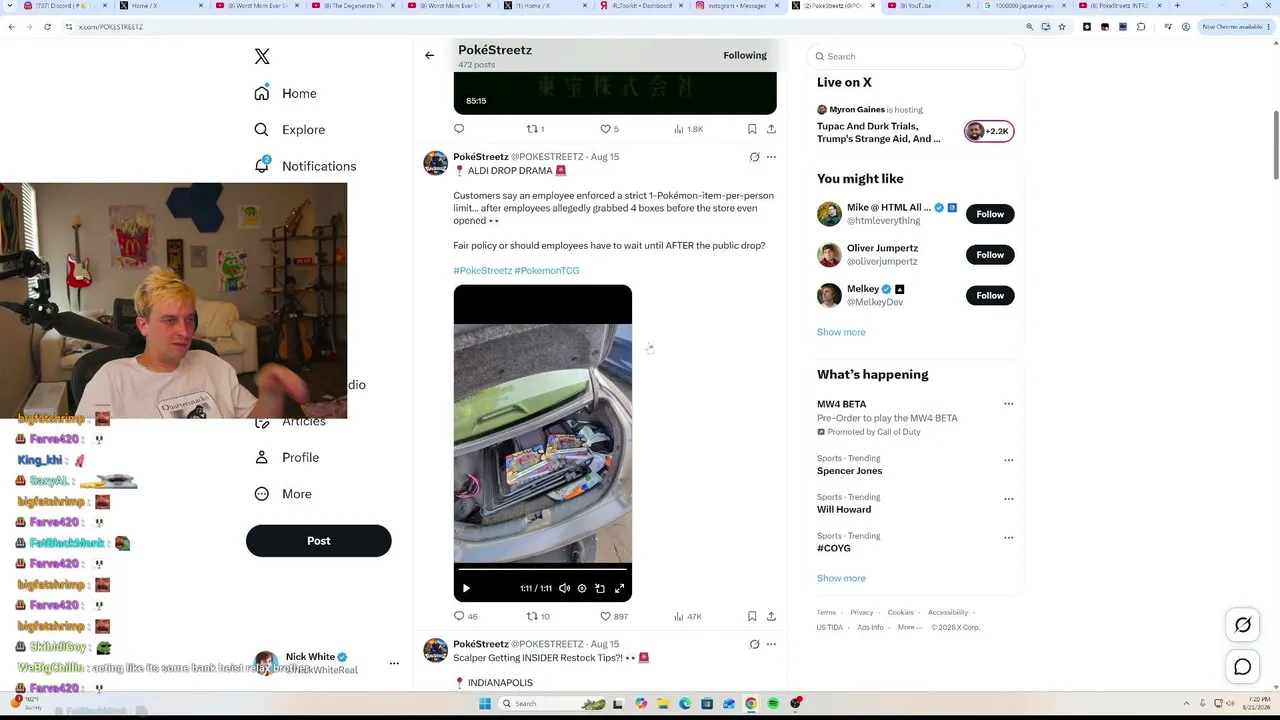The width and height of the screenshot is (1280, 720).
Task: Open more options on ALDI DROP DRAMA post
Action: (771, 157)
